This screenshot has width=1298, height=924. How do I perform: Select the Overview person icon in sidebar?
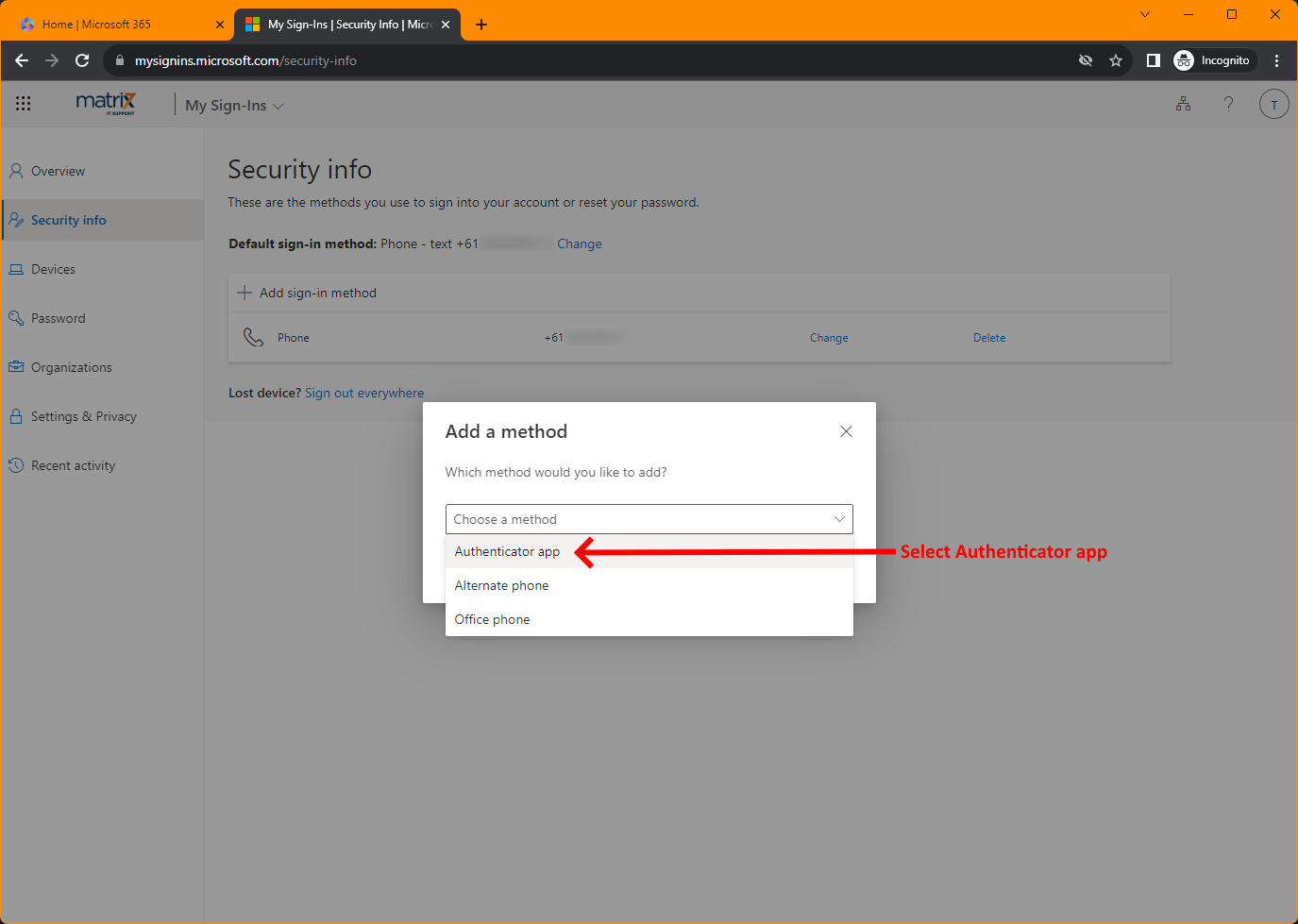15,171
